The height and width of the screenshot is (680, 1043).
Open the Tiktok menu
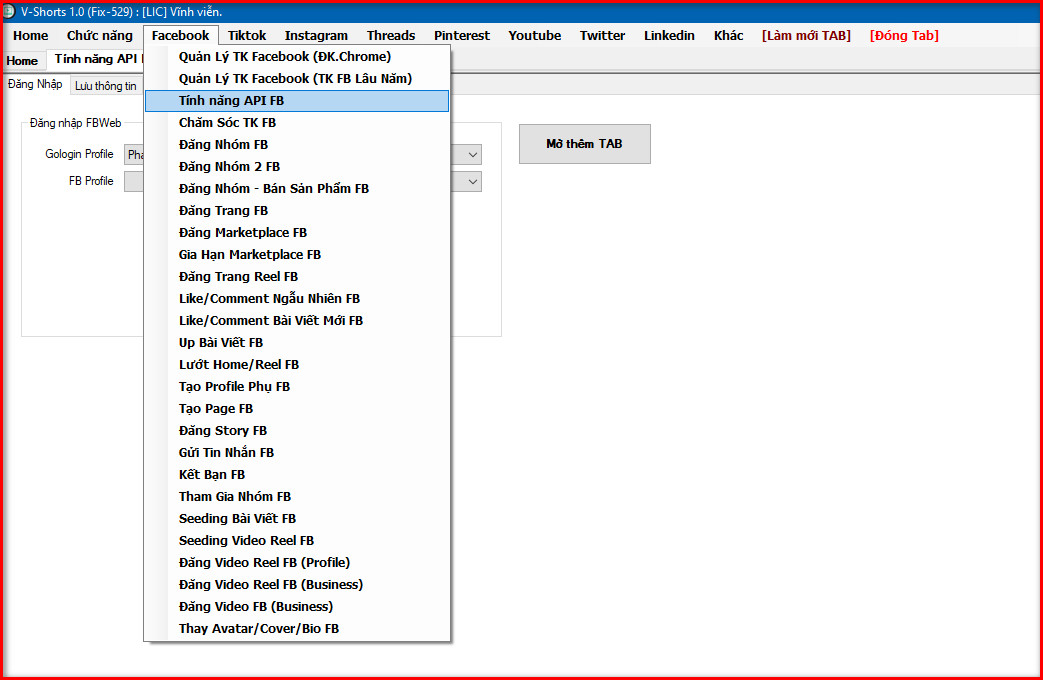[247, 35]
